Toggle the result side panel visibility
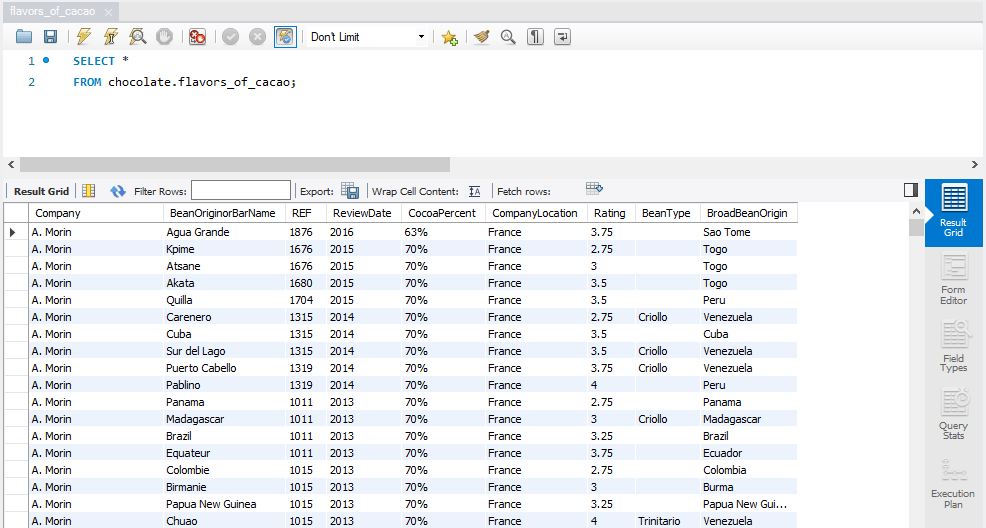 pos(910,190)
